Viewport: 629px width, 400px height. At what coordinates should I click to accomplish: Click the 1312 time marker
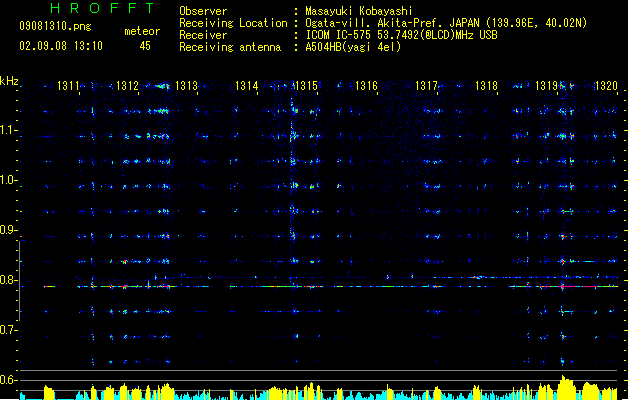point(127,85)
